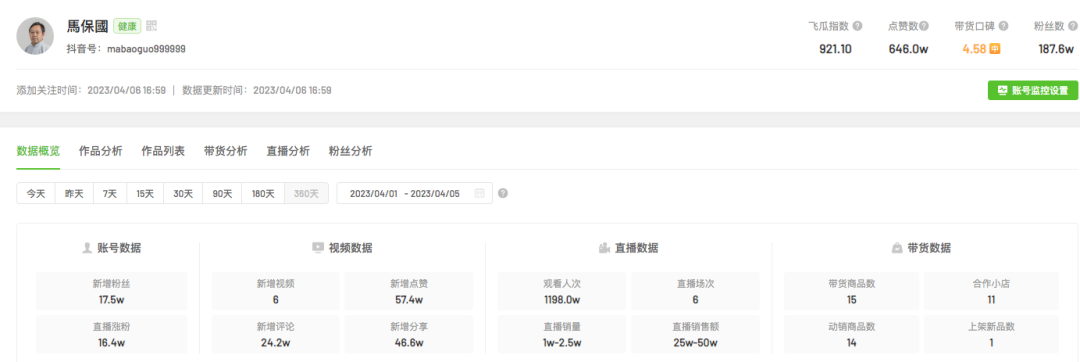Click the 馬保國 profile avatar
The image size is (1080, 362).
point(35,36)
